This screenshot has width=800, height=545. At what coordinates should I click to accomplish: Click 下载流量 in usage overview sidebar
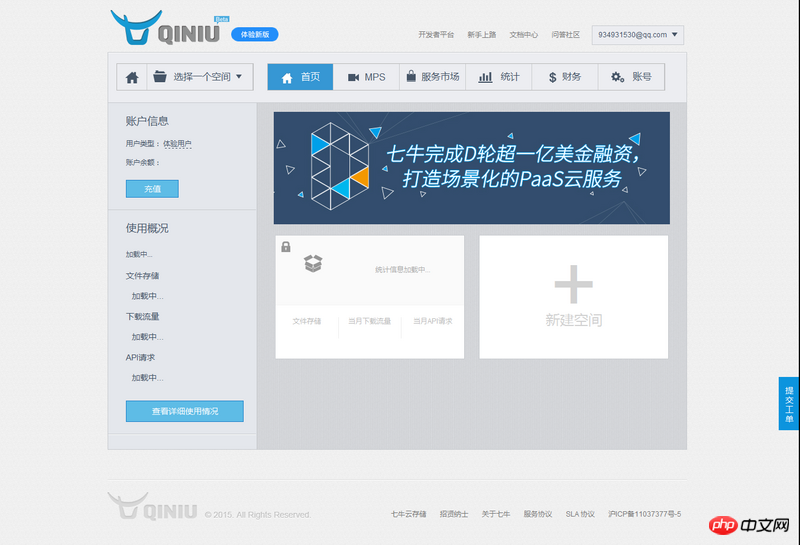142,316
